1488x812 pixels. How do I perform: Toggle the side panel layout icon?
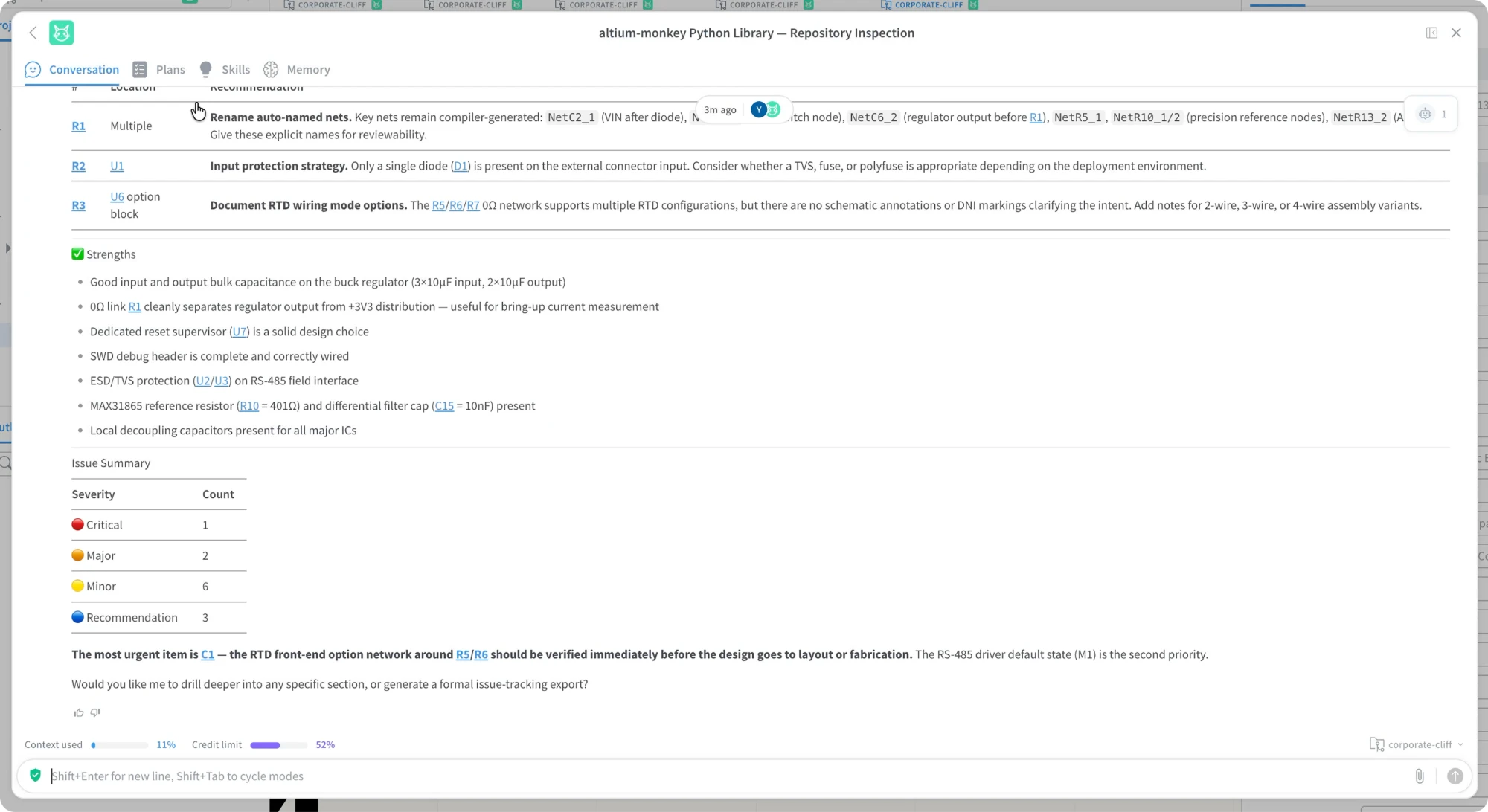(x=1431, y=33)
